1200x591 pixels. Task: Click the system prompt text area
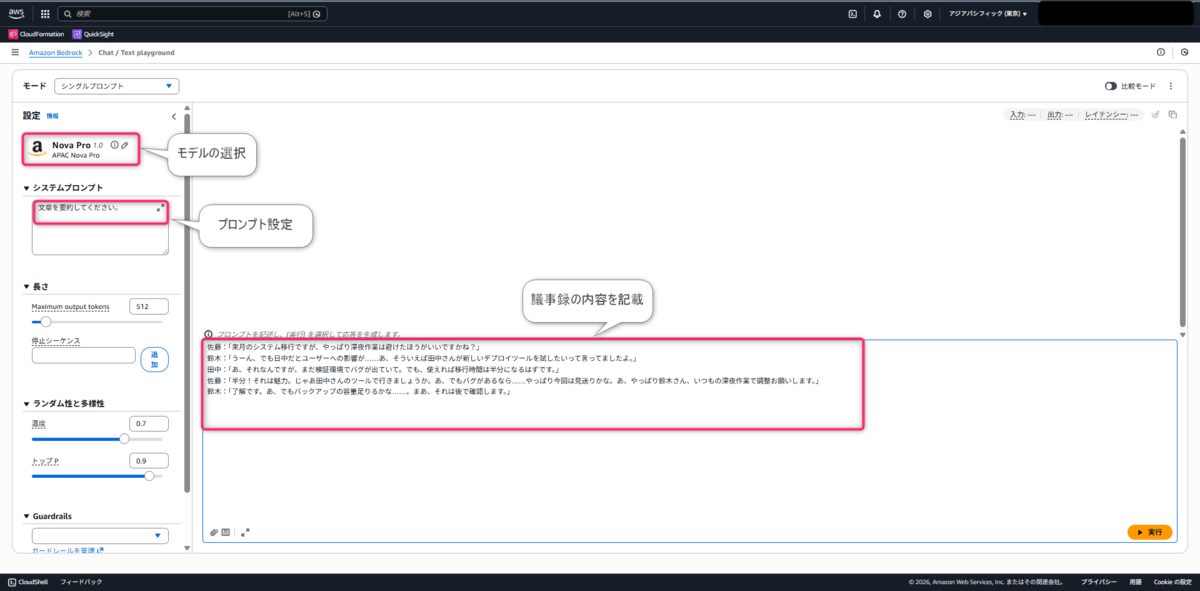100,227
